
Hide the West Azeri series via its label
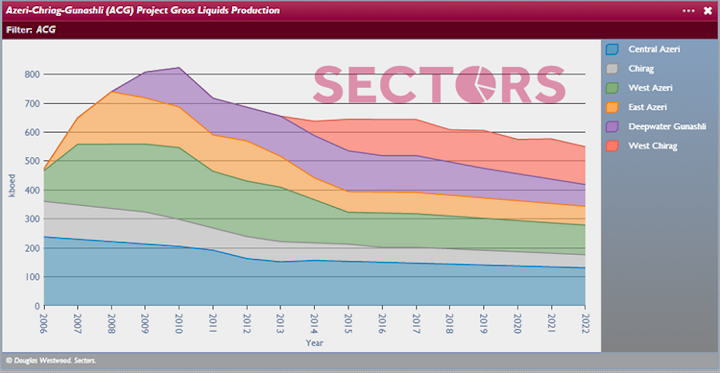tap(649, 88)
